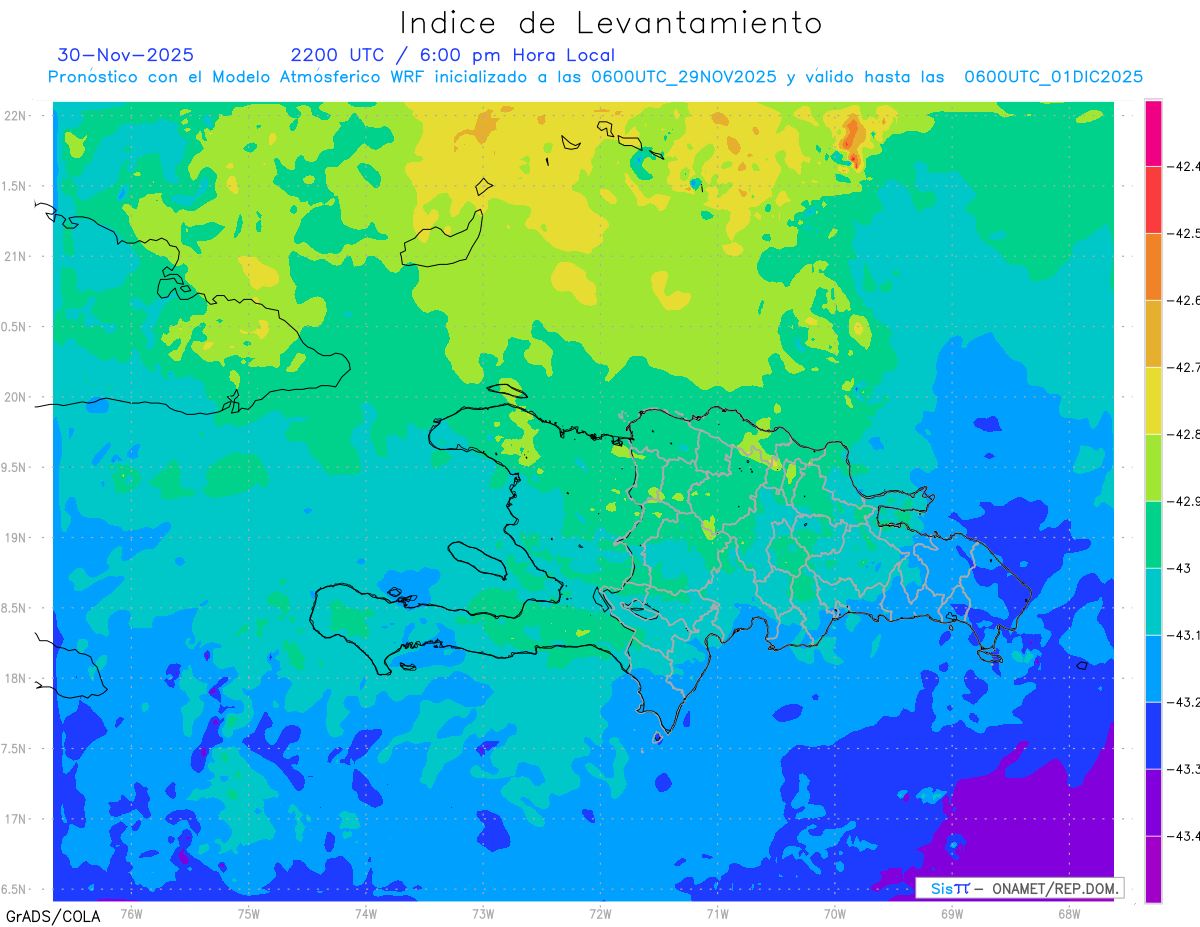The image size is (1200, 927).
Task: Click the 75W longitude label
Action: point(248,913)
